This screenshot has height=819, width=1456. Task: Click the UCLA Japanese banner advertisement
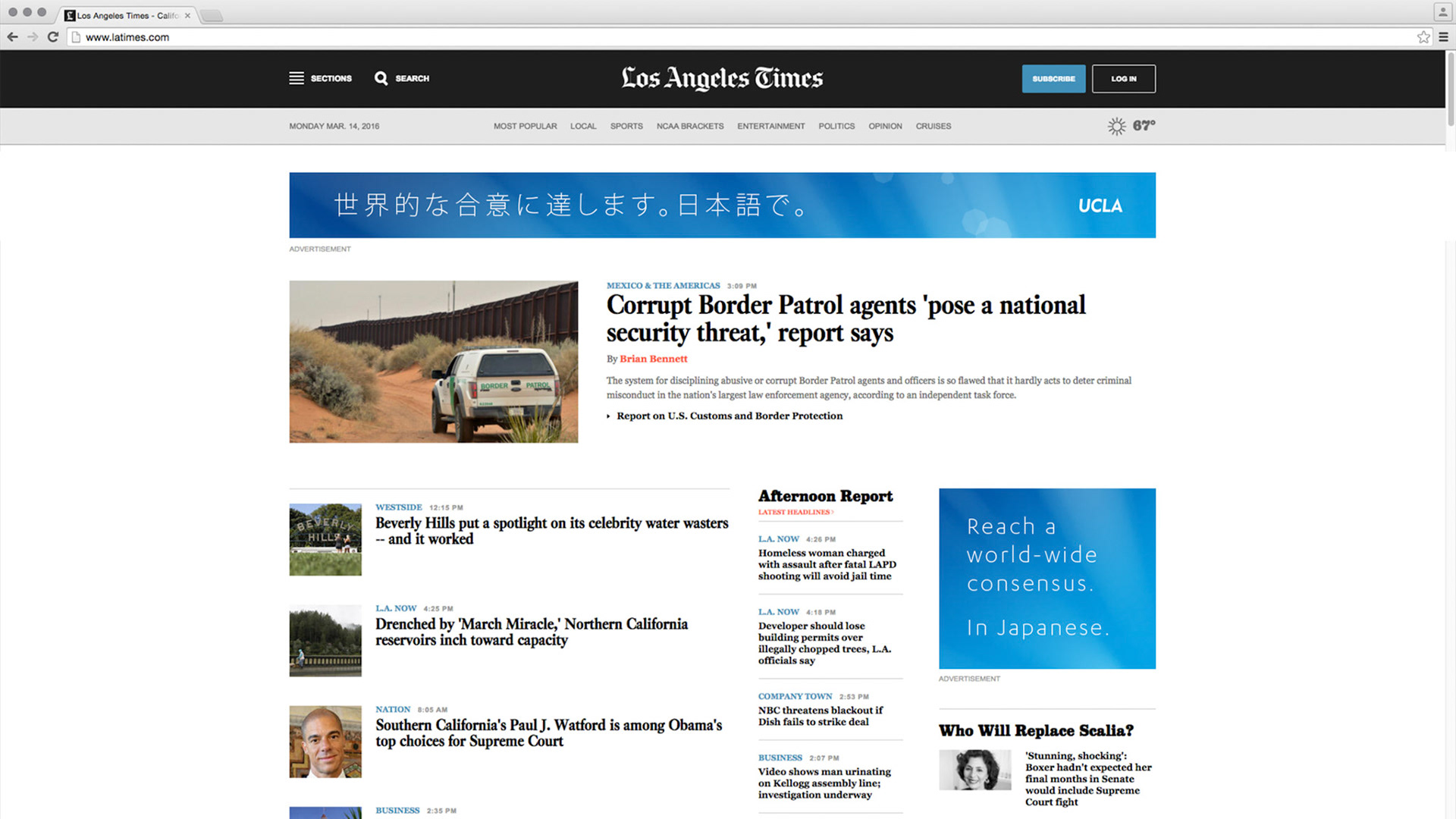click(722, 205)
